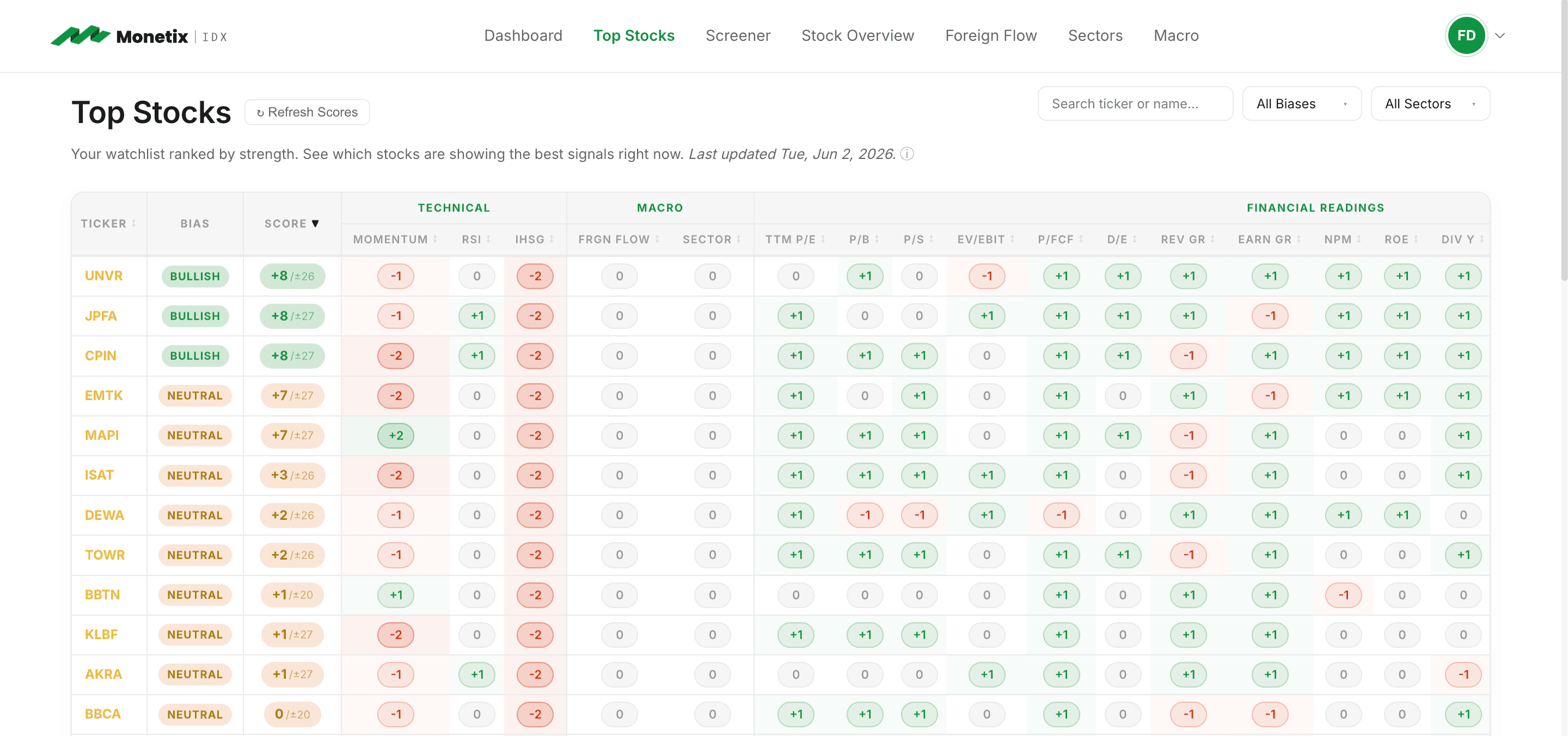
Task: Sort by Score column arrow
Action: click(315, 223)
